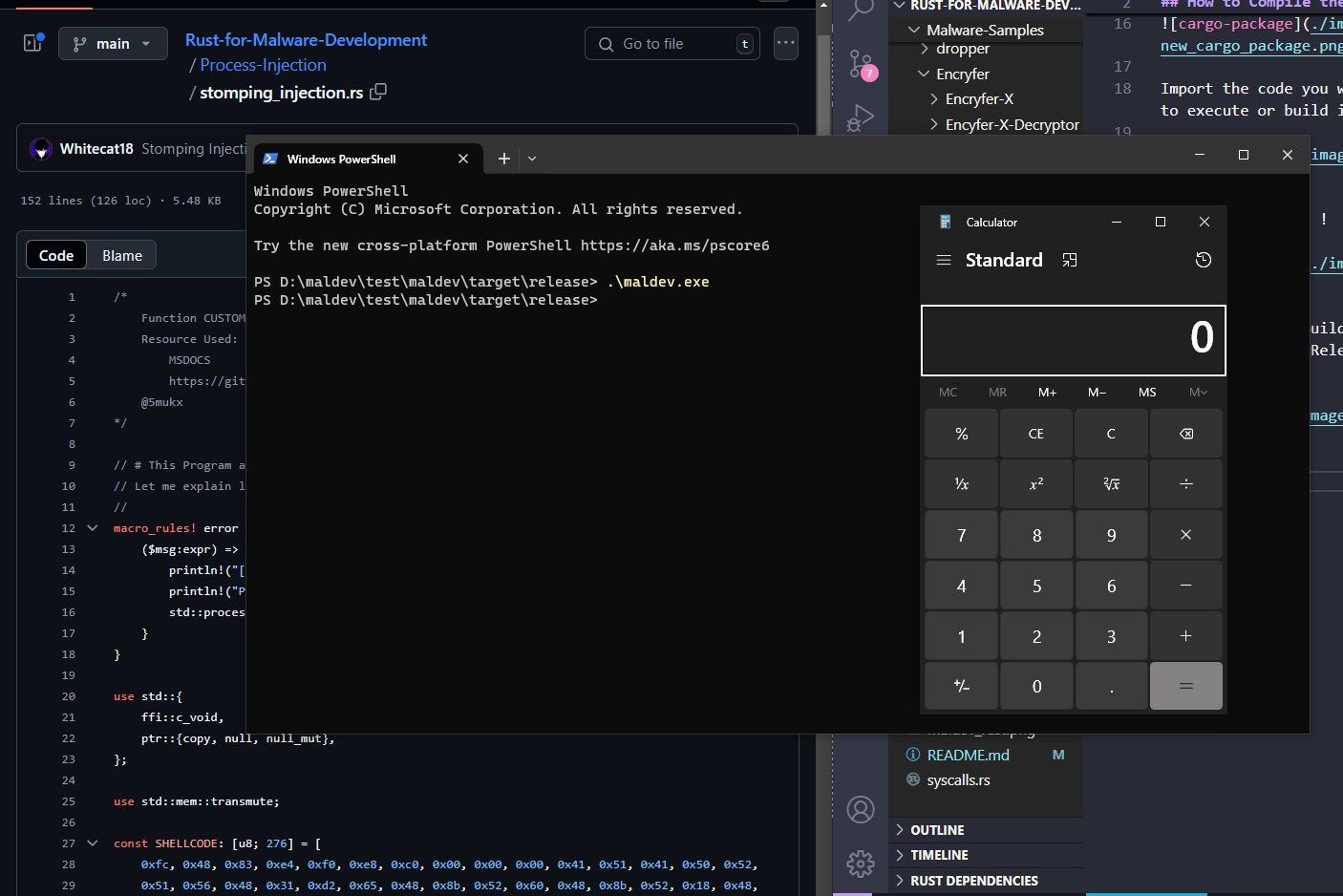Open Whitecat18 author profile link

(x=96, y=149)
